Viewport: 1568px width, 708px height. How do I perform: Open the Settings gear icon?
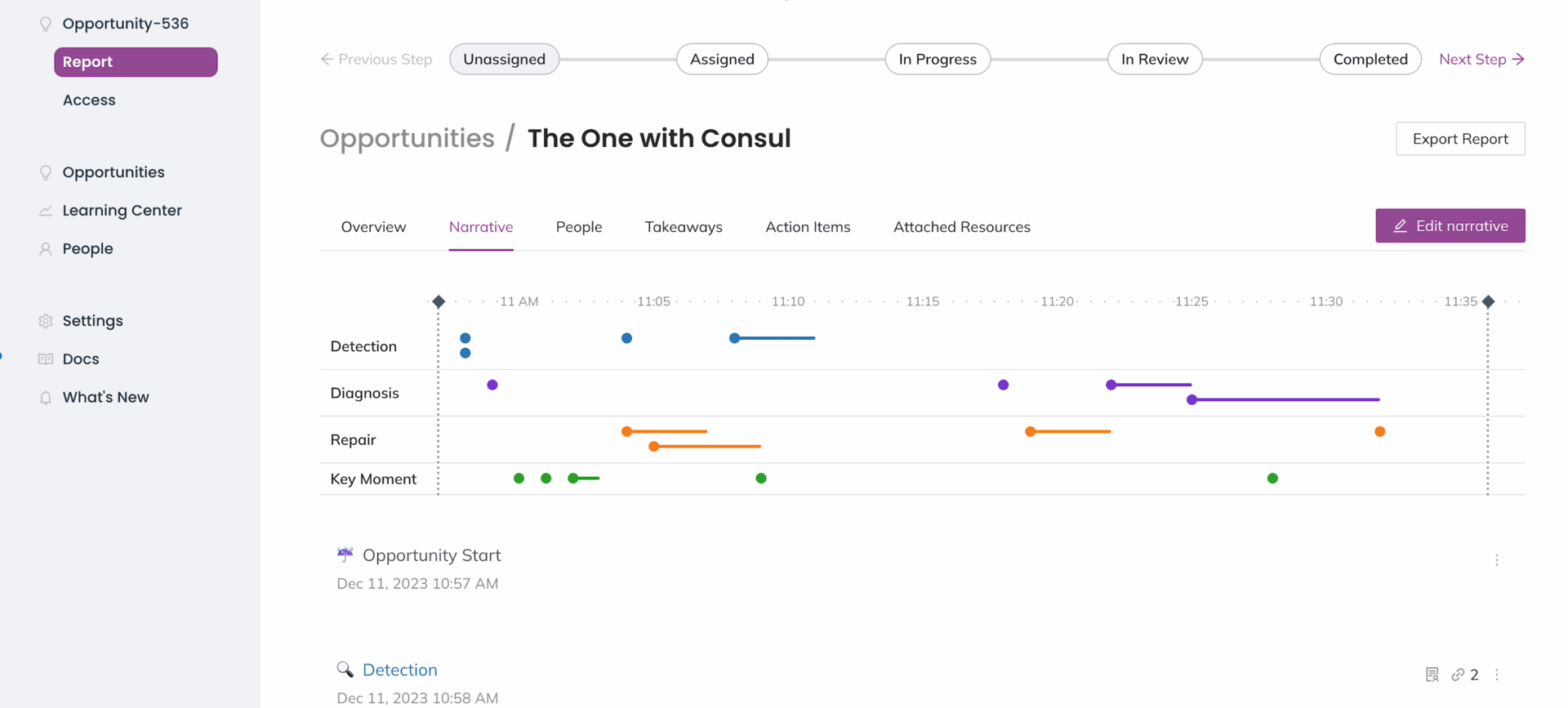click(x=46, y=320)
